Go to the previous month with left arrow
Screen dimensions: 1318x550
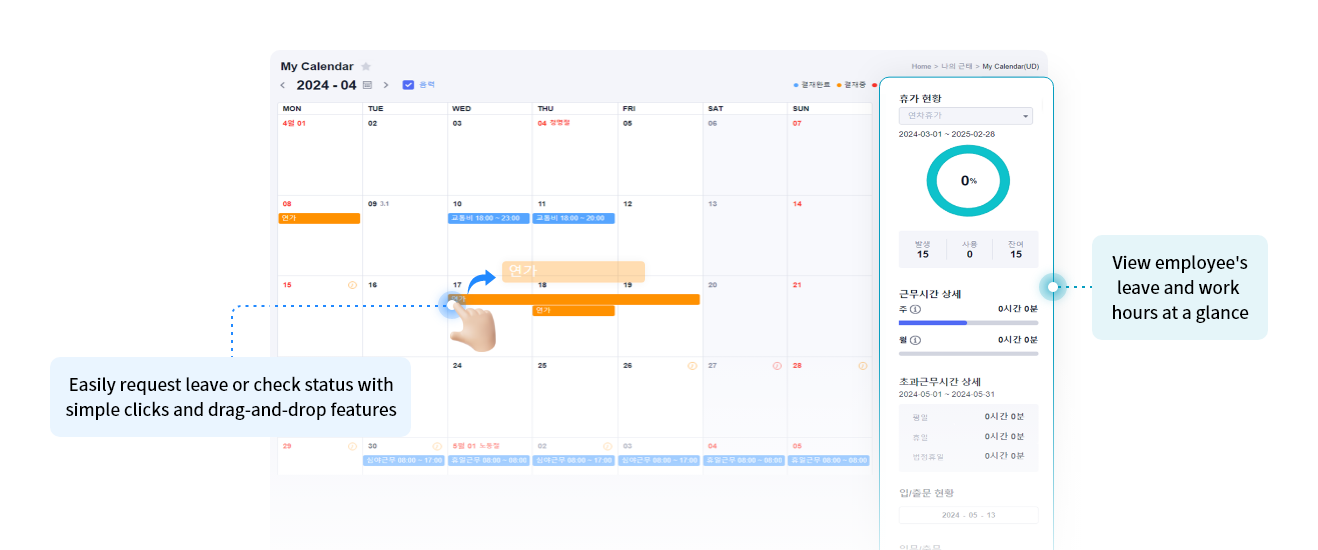coord(283,86)
